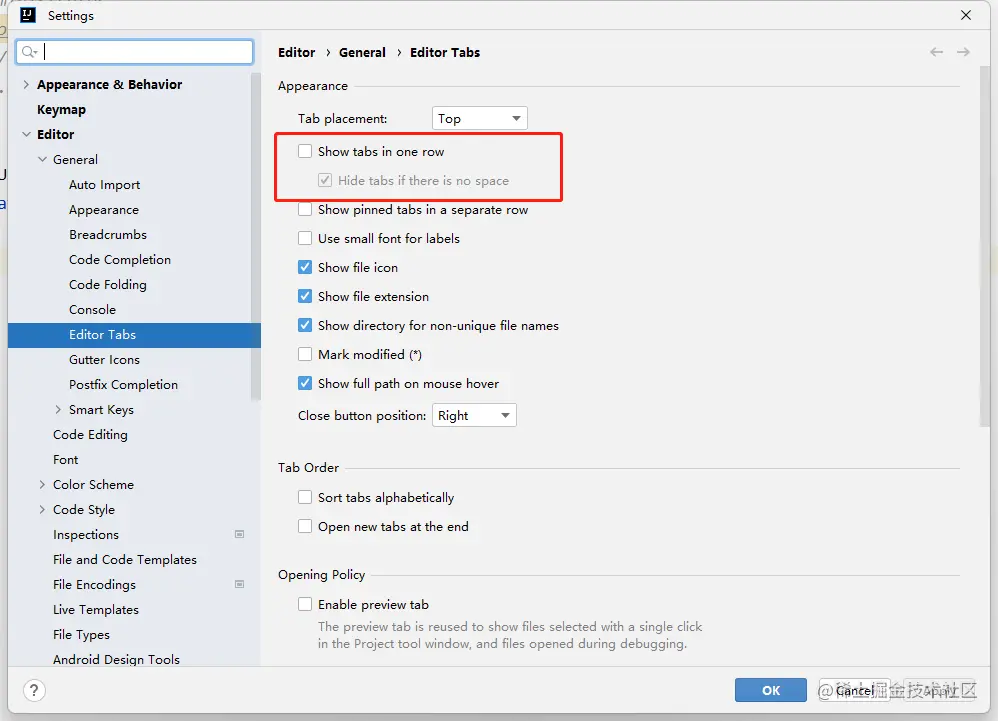The width and height of the screenshot is (998, 721).
Task: Click the project-level icon beside Inspections
Action: click(239, 535)
